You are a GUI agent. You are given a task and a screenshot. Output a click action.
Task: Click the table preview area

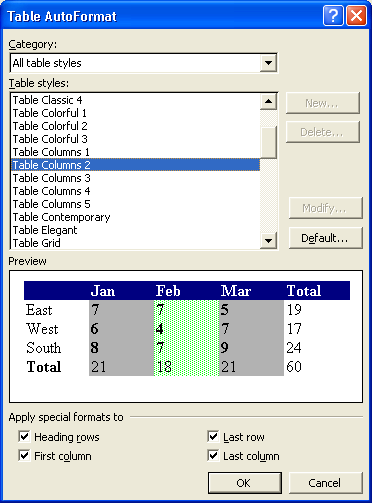[186, 336]
